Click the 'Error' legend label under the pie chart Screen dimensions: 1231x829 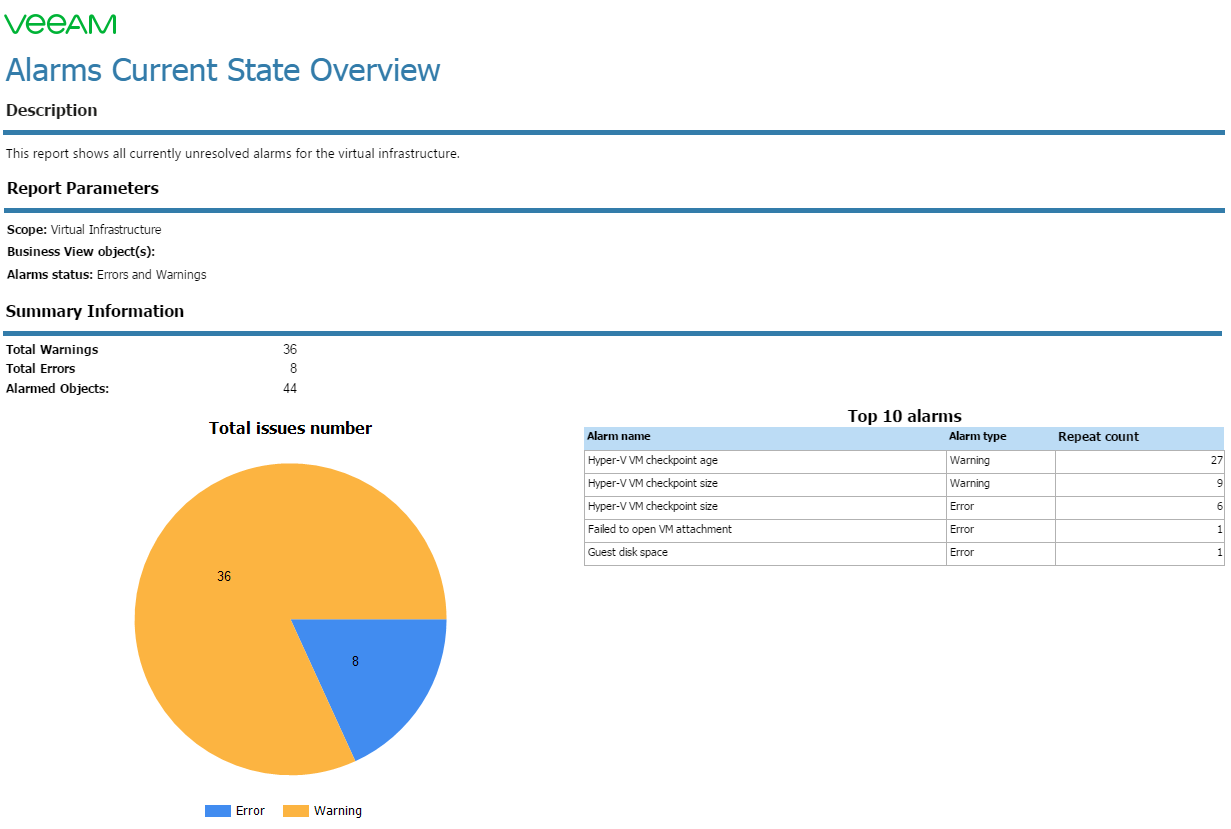point(250,811)
